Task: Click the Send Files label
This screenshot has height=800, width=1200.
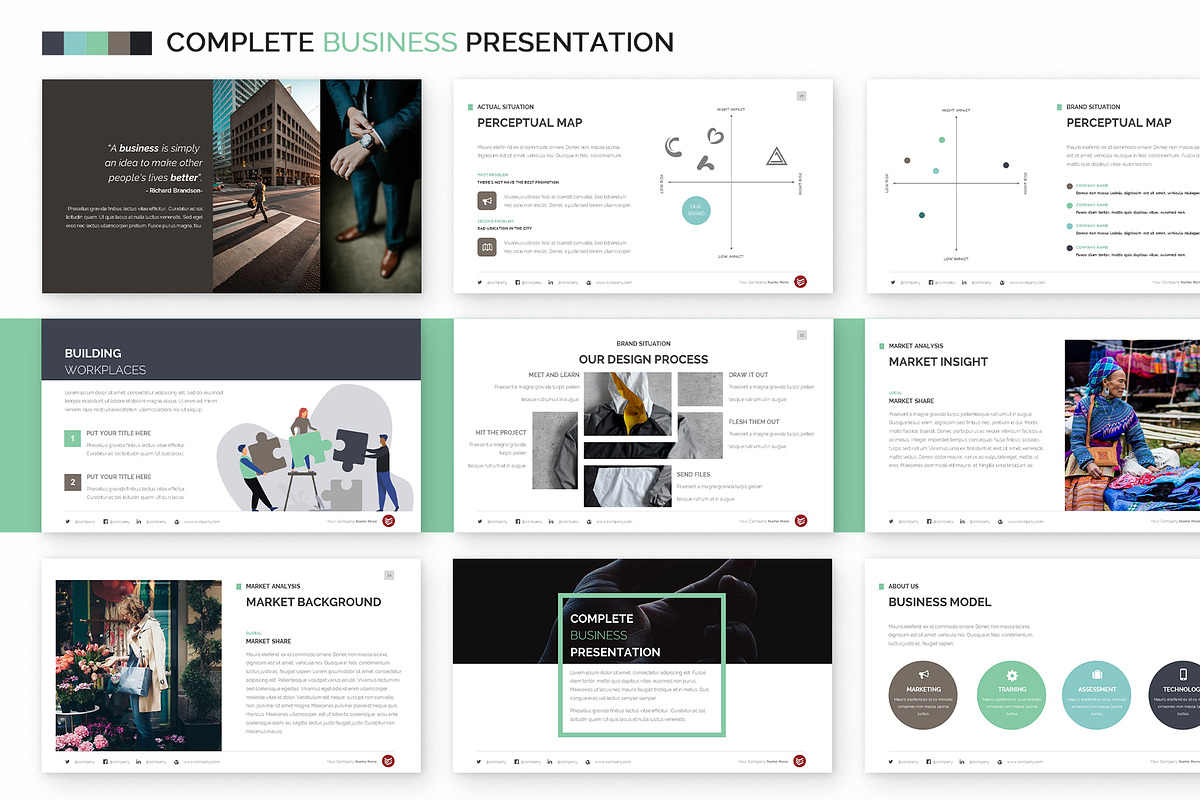Action: tap(694, 475)
